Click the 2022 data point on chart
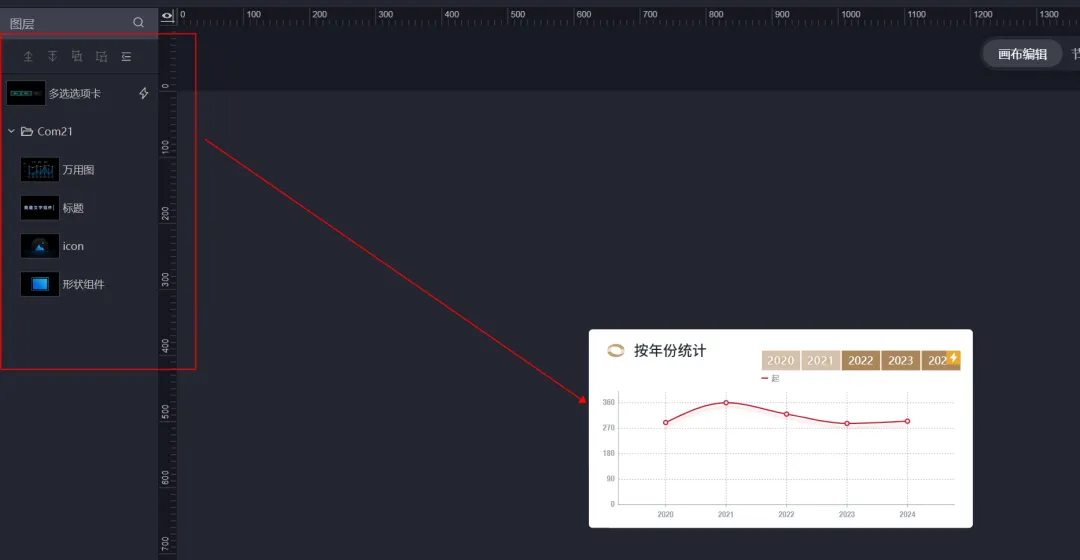Viewport: 1080px width, 560px height. coord(787,414)
